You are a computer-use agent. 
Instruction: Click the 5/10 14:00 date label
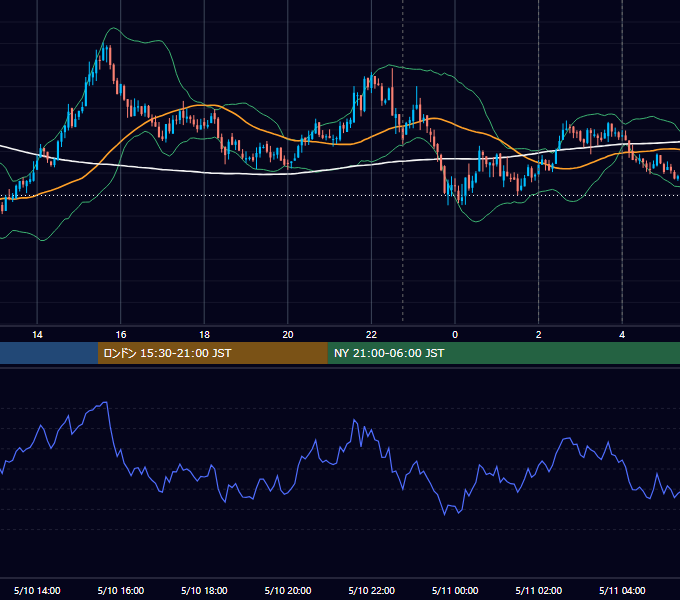[x=37, y=590]
